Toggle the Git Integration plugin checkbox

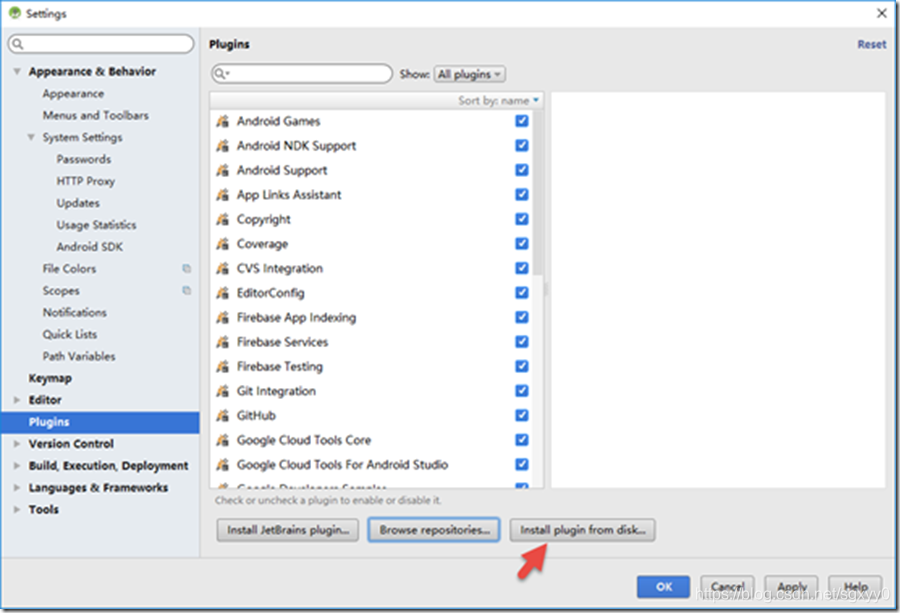(522, 391)
